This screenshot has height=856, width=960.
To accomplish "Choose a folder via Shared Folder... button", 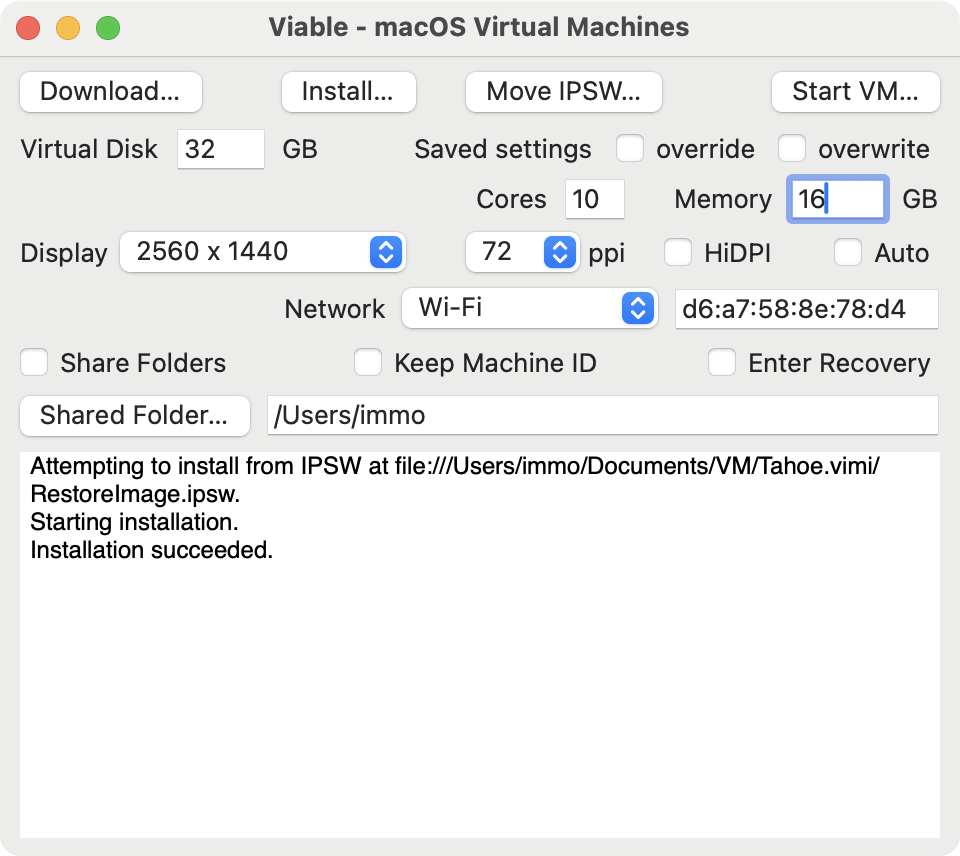I will (x=135, y=416).
